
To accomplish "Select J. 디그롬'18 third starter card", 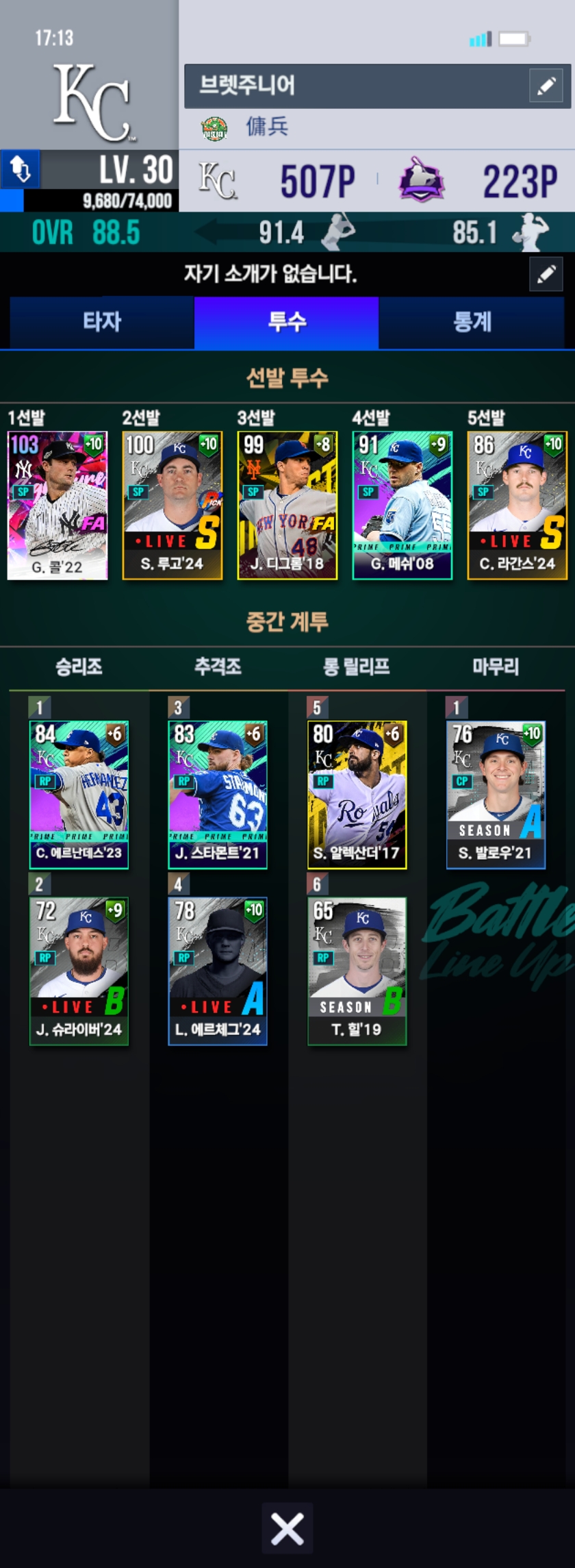I will pos(287,506).
